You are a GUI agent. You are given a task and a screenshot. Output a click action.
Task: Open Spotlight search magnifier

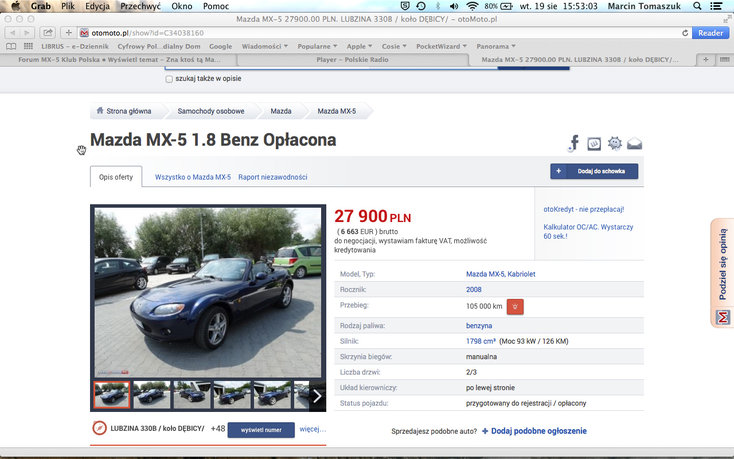697,6
